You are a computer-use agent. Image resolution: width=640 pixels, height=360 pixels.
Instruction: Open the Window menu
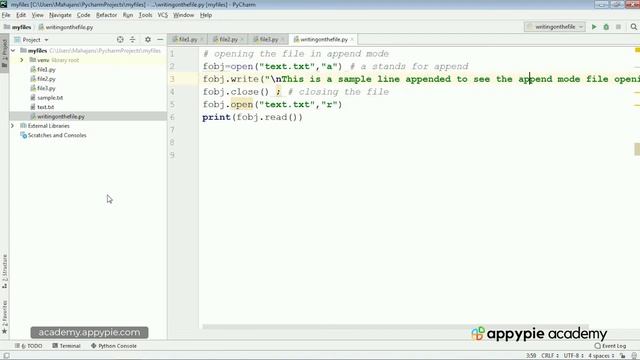pyautogui.click(x=183, y=15)
